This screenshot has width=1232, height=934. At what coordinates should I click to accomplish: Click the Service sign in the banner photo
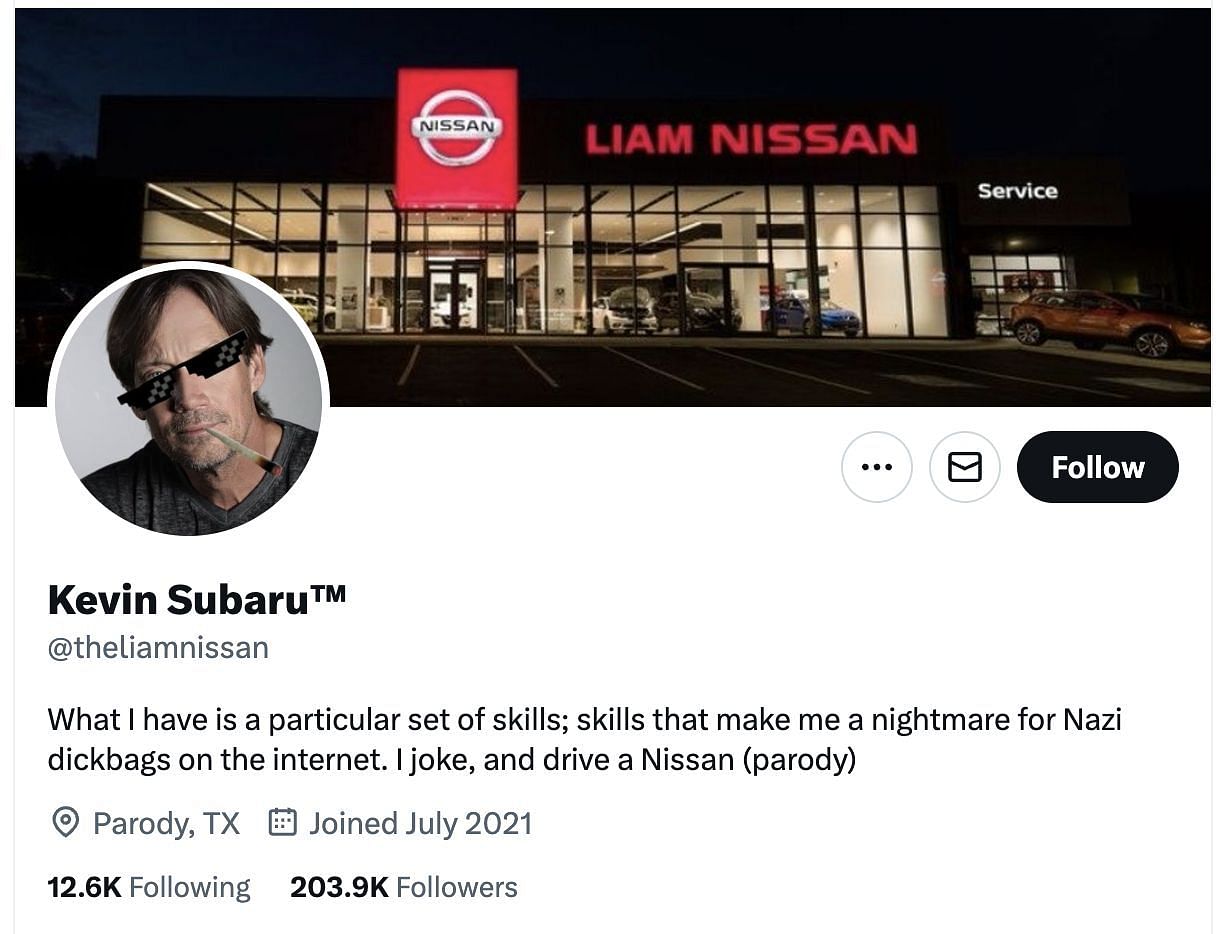1017,190
